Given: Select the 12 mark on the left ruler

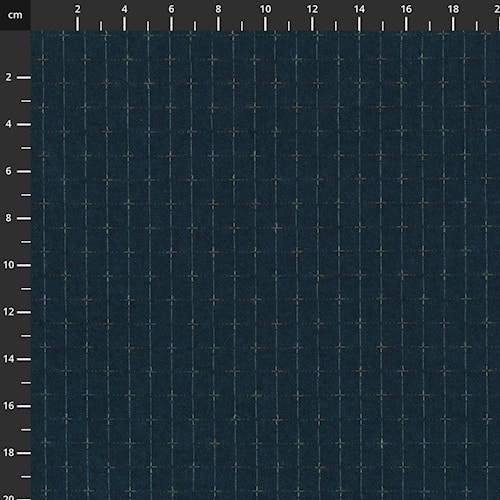Looking at the screenshot, I should tap(9, 312).
